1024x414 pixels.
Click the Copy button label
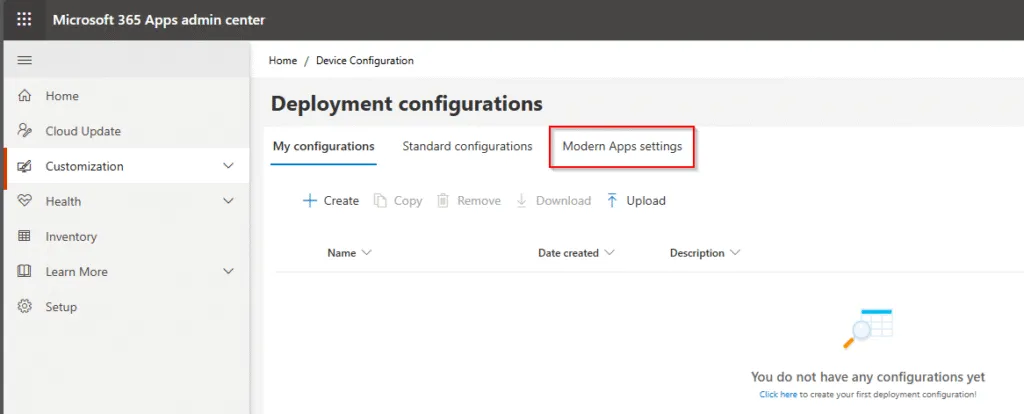click(408, 200)
